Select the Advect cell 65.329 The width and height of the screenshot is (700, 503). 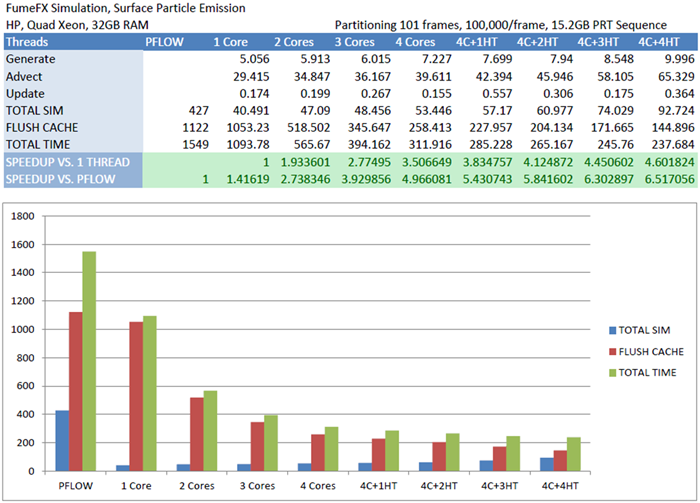tap(676, 77)
